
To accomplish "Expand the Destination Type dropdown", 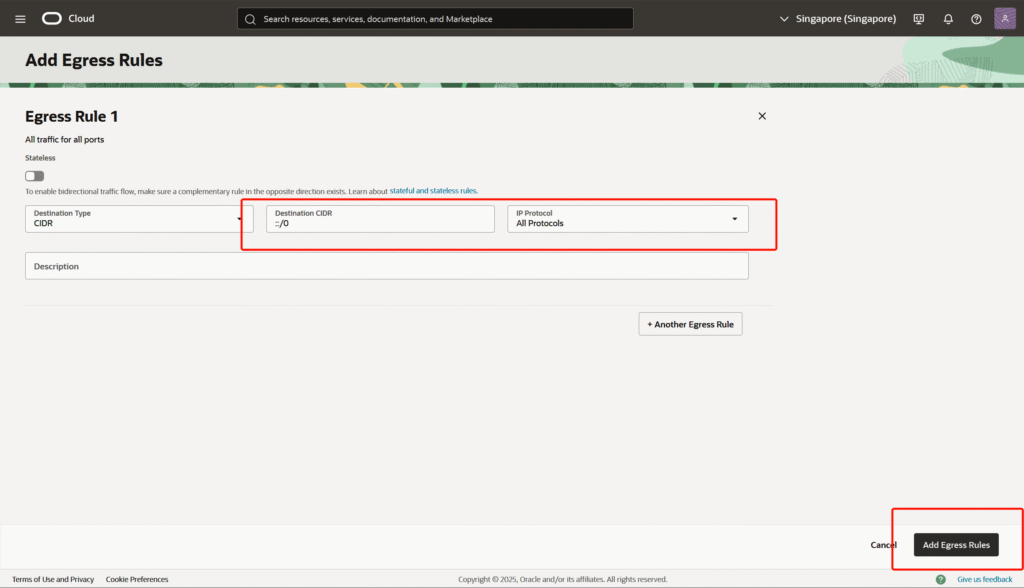I will (x=139, y=219).
